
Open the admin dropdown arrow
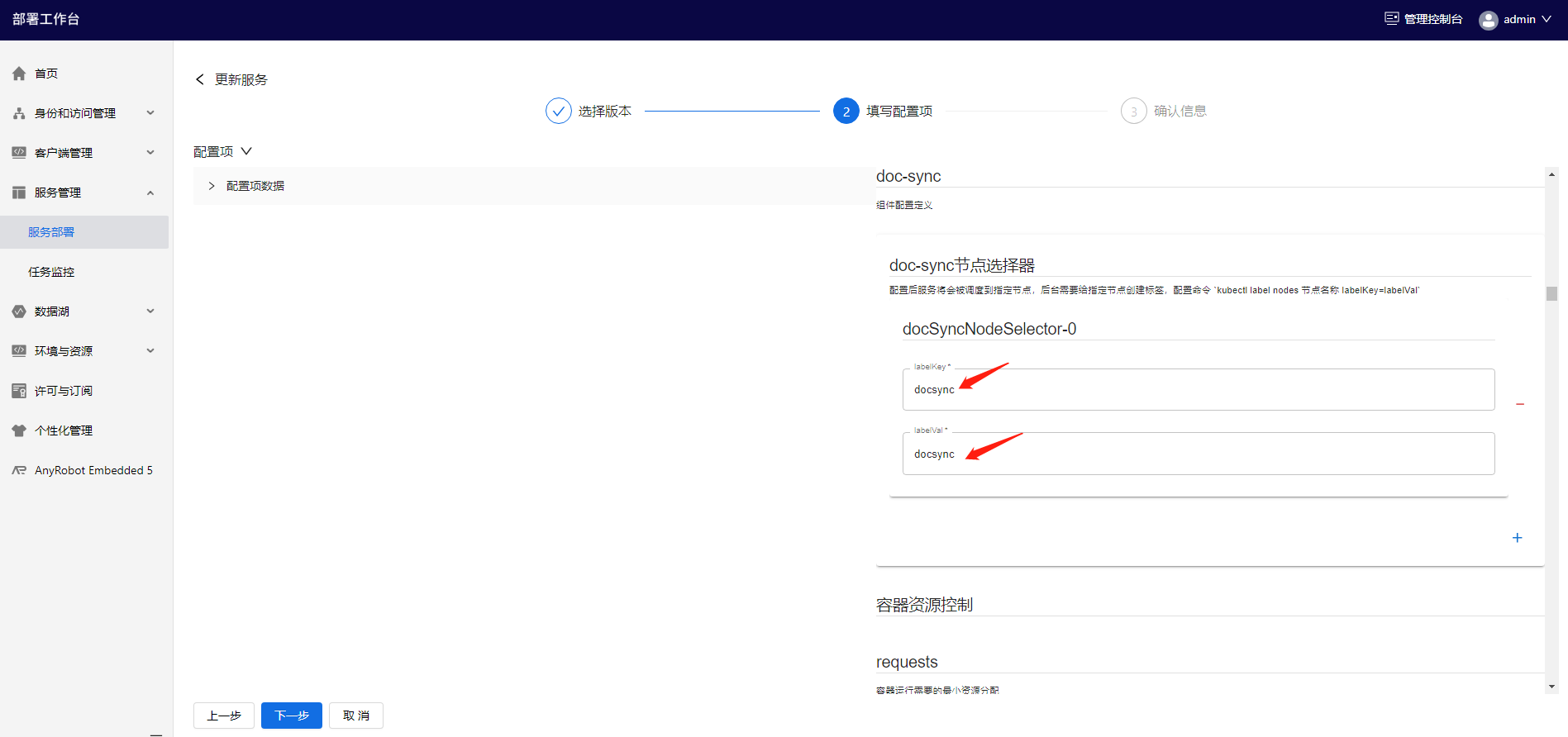(1547, 19)
